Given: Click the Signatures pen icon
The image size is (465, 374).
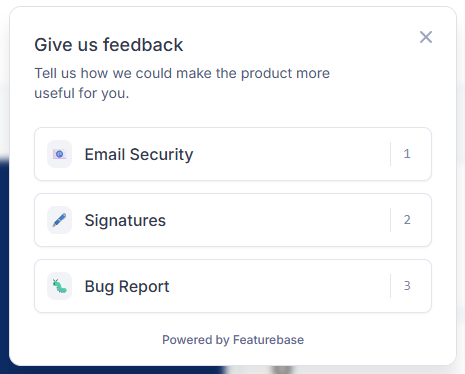Looking at the screenshot, I should click(x=59, y=220).
